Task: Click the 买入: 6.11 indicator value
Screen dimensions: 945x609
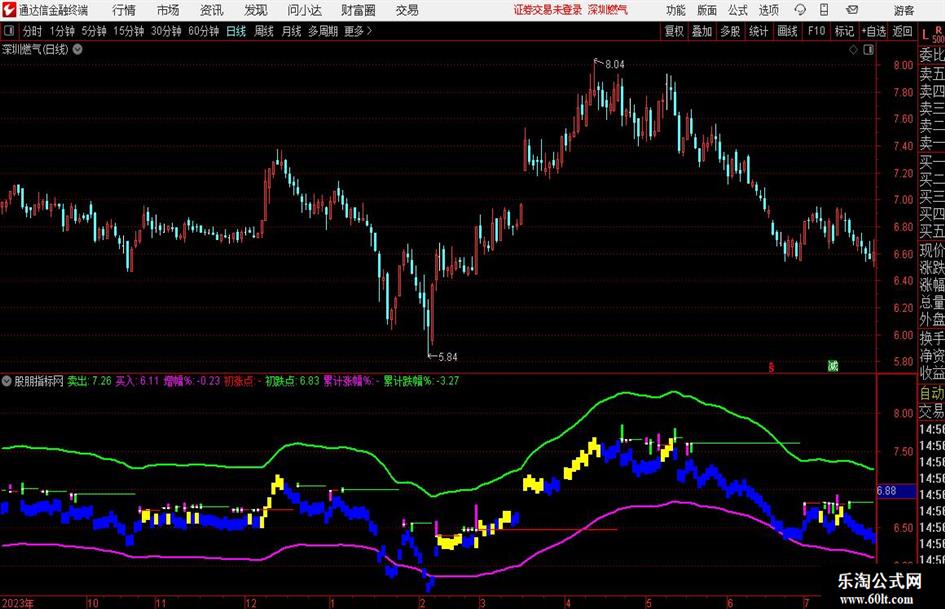Action: click(x=137, y=380)
